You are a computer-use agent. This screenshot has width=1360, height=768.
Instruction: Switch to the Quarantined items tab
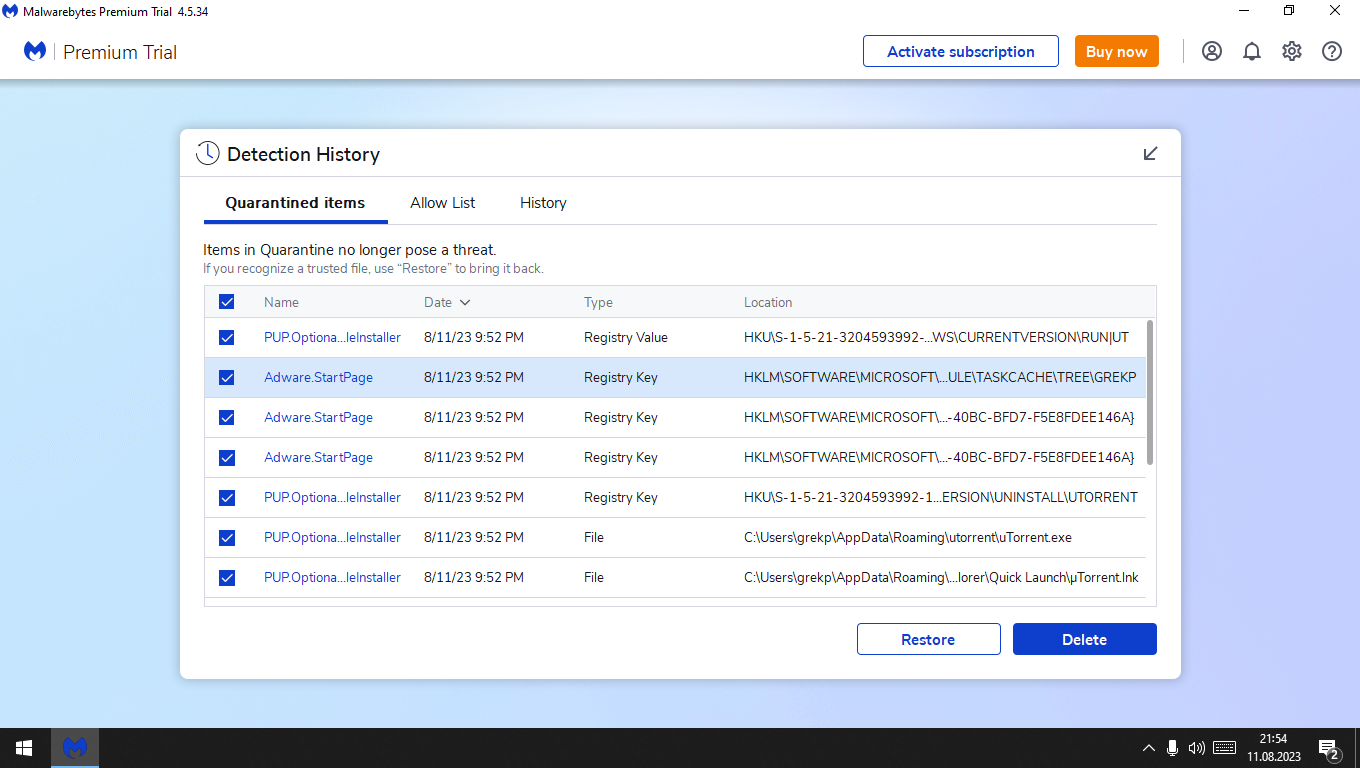pyautogui.click(x=295, y=203)
